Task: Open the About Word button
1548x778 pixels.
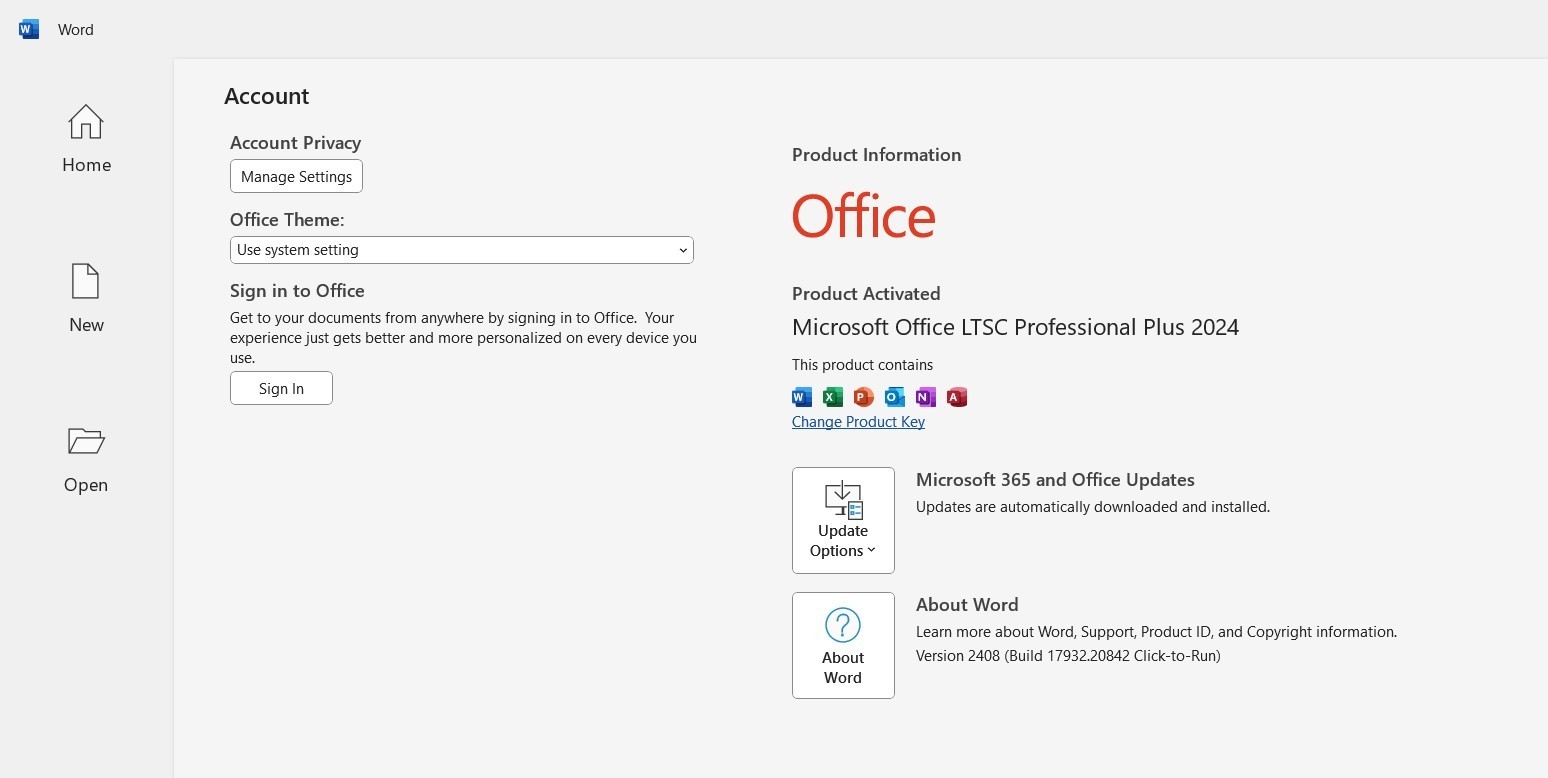Action: (x=843, y=645)
